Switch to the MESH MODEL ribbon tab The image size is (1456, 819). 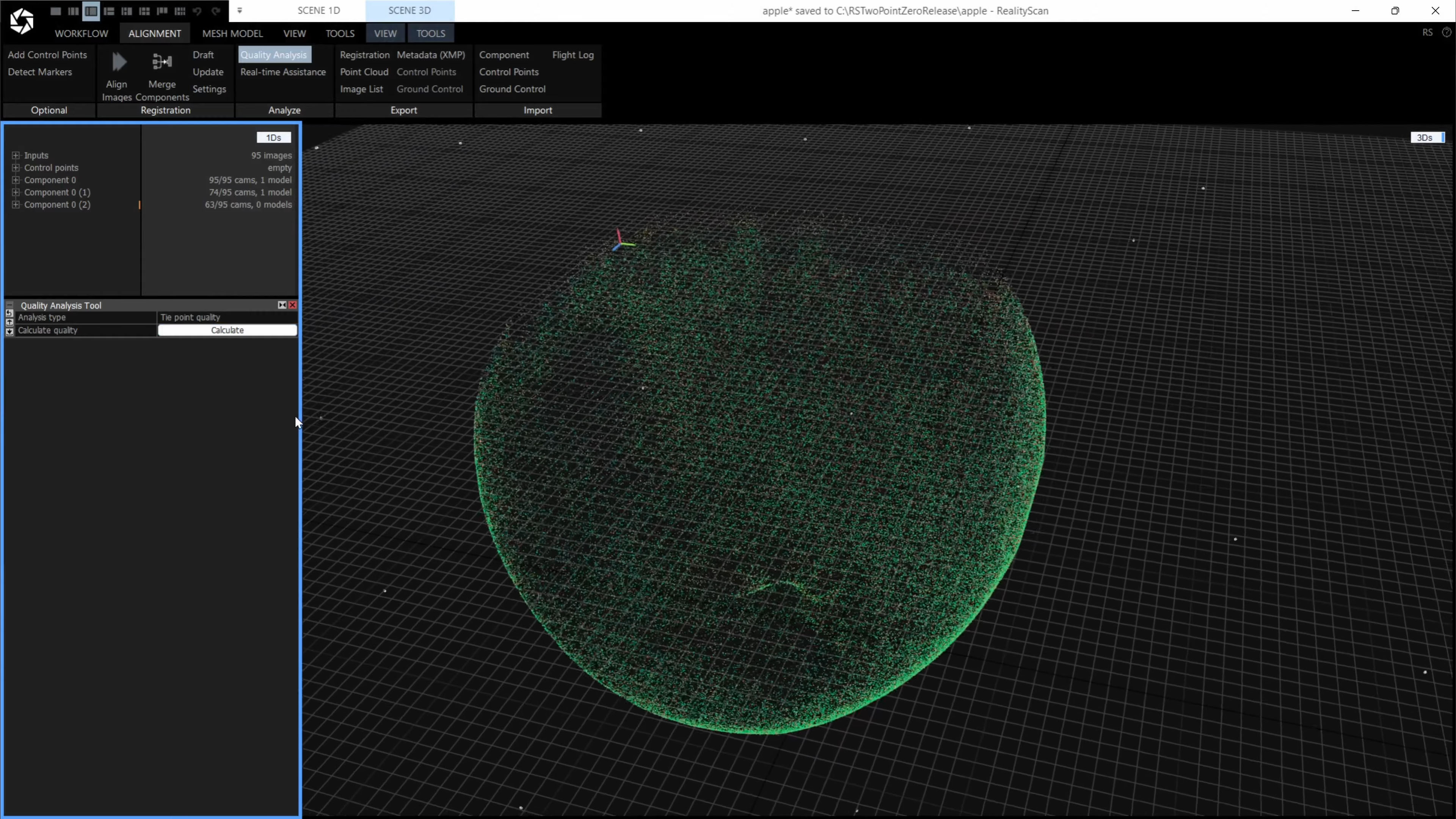tap(232, 33)
